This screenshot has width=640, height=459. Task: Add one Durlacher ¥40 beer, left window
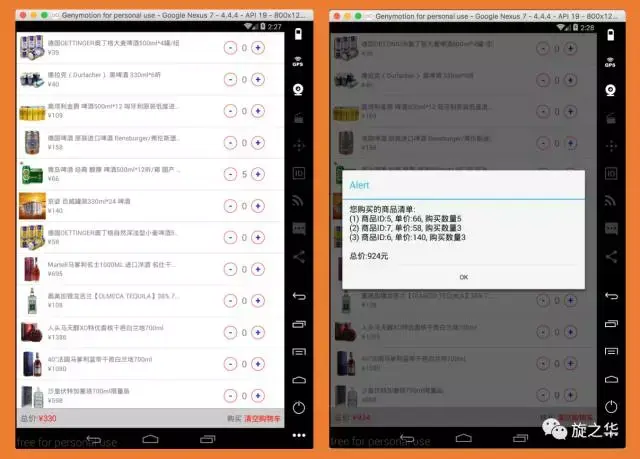[258, 80]
